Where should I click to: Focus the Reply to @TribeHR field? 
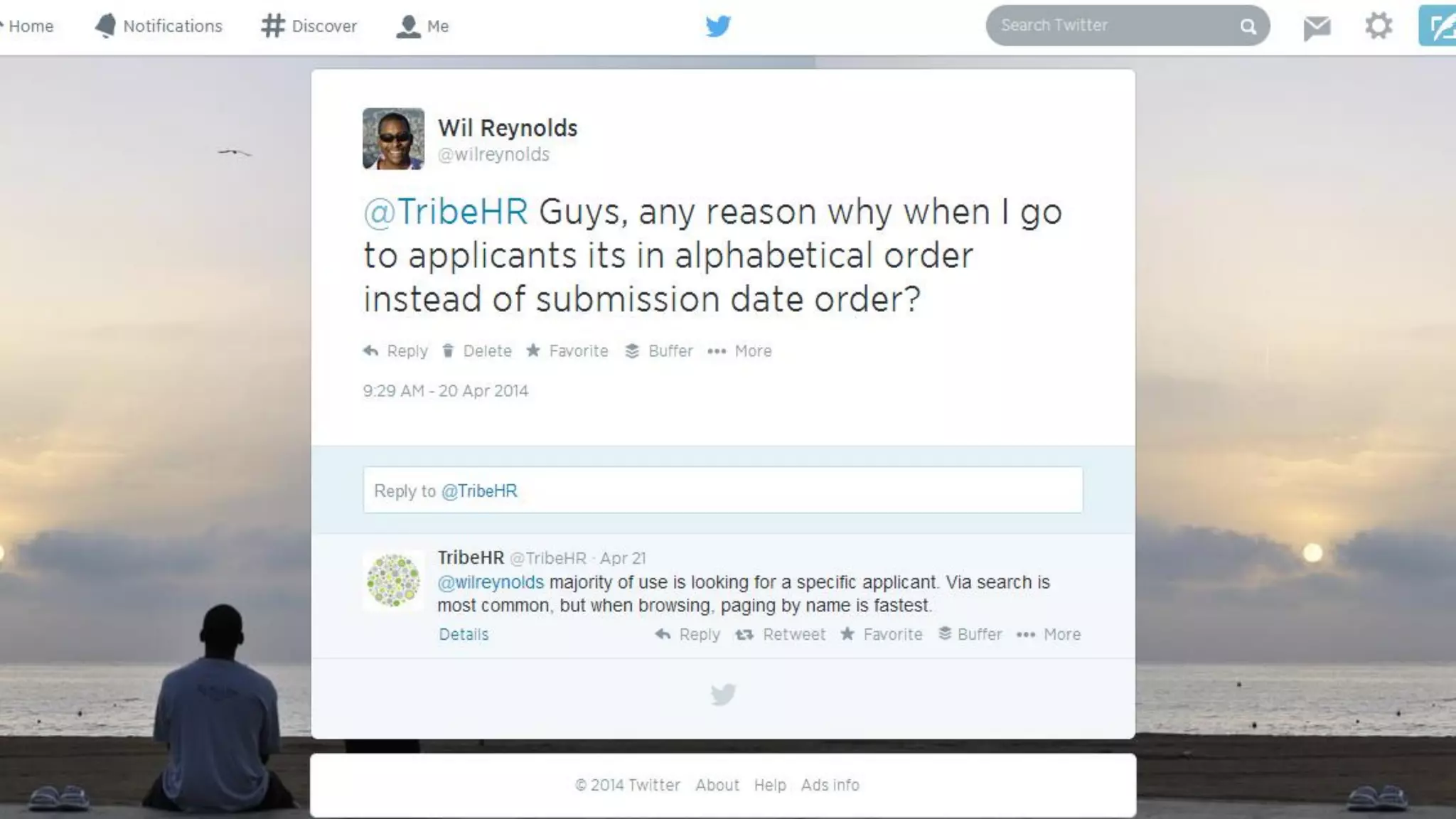(x=723, y=491)
